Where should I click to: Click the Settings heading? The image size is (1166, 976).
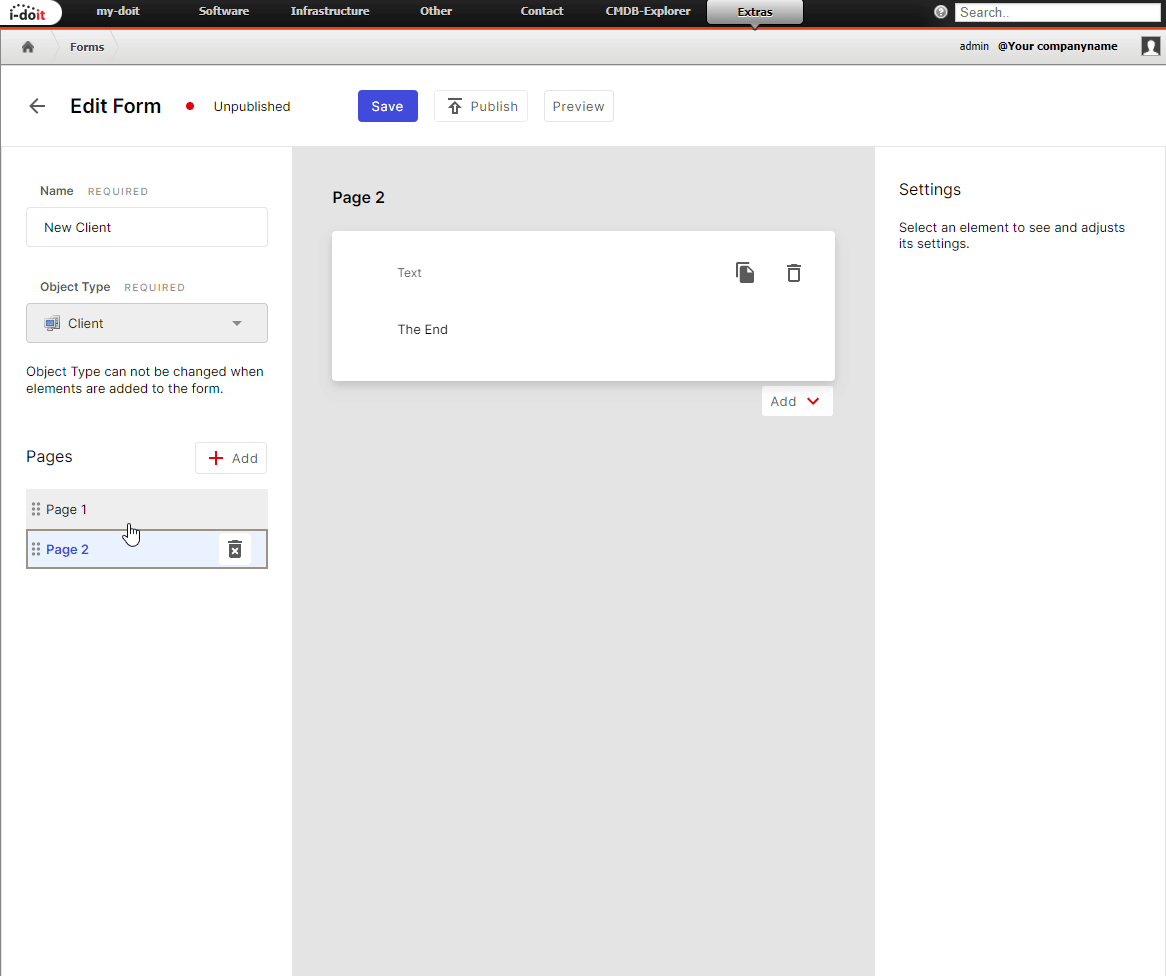click(930, 190)
